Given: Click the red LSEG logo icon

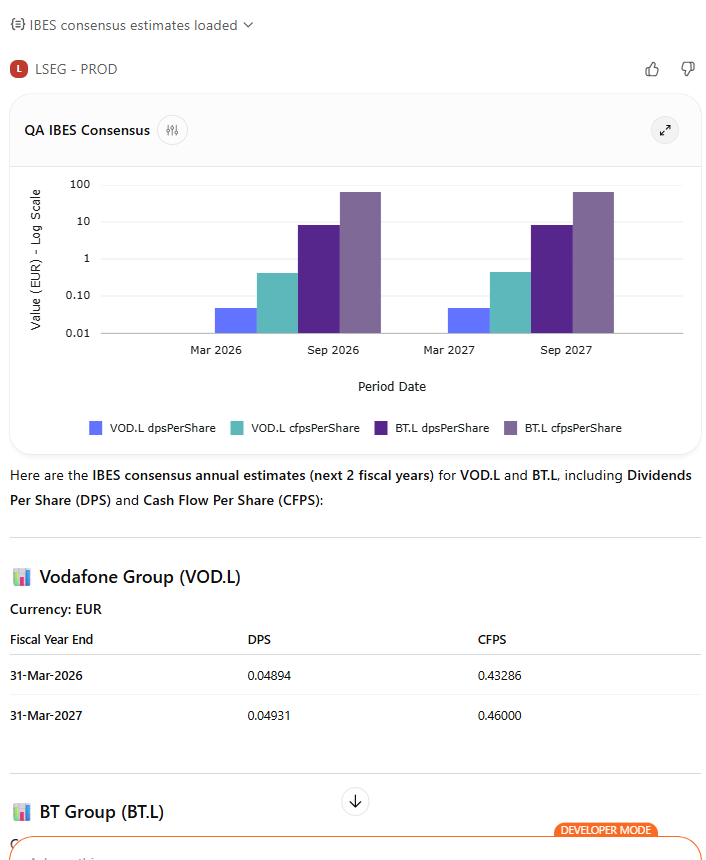Looking at the screenshot, I should [x=18, y=69].
